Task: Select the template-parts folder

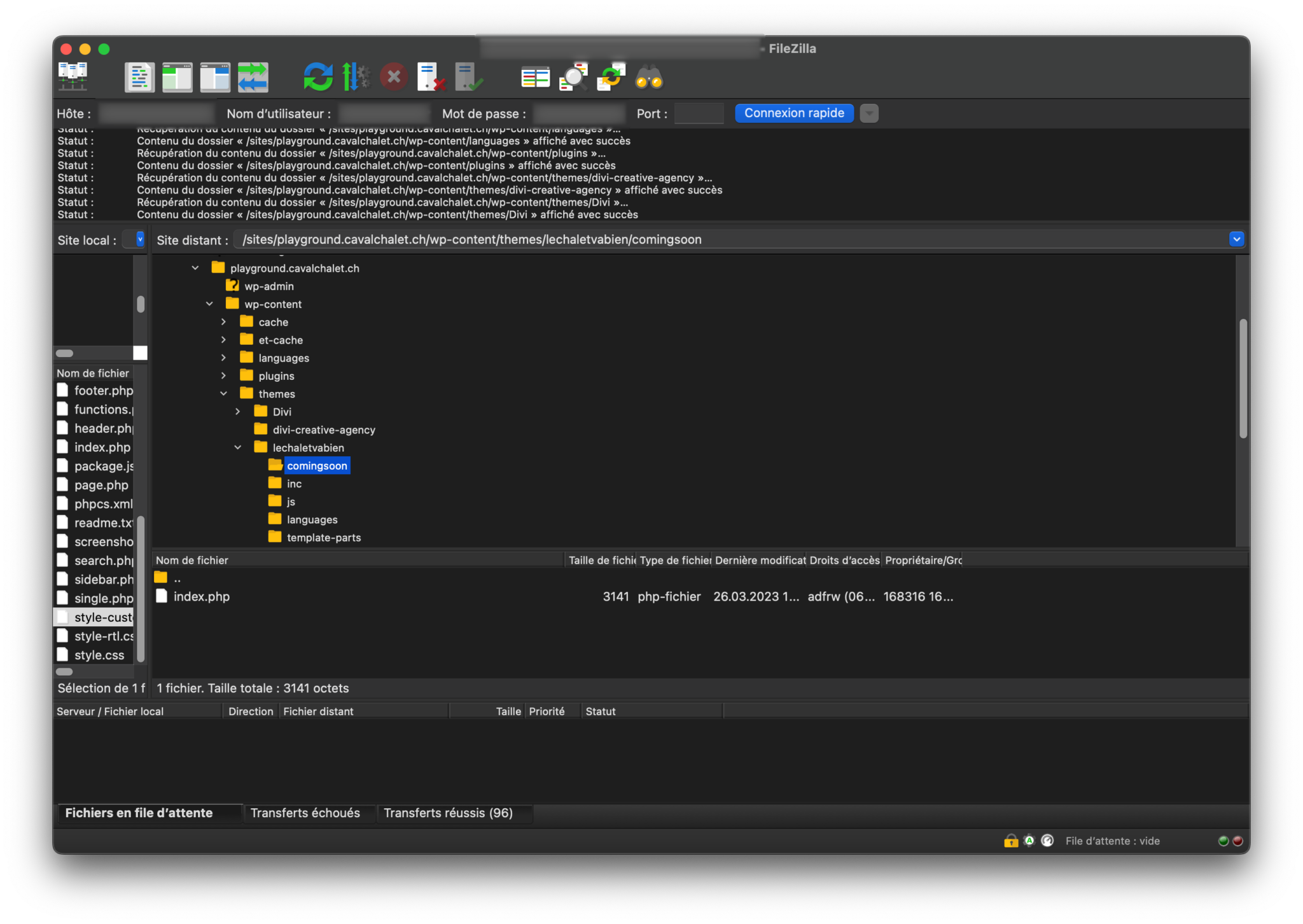Action: pos(324,538)
